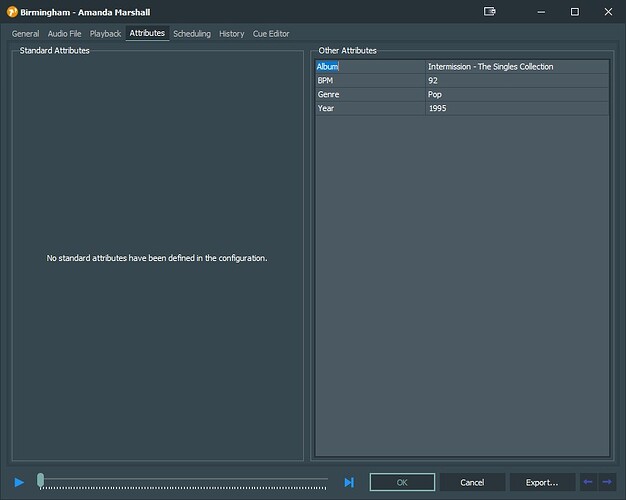Click the Year value 1995

point(517,108)
